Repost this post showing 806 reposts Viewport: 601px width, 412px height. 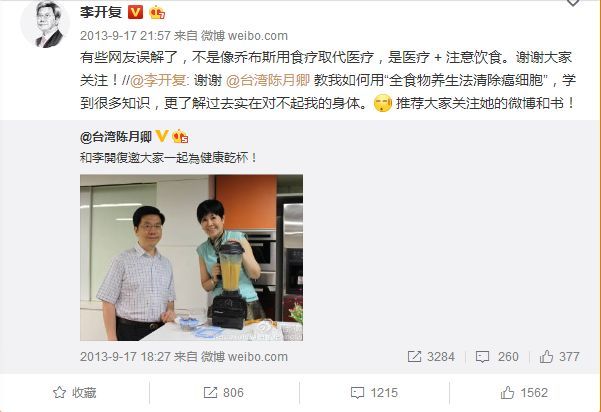(223, 392)
